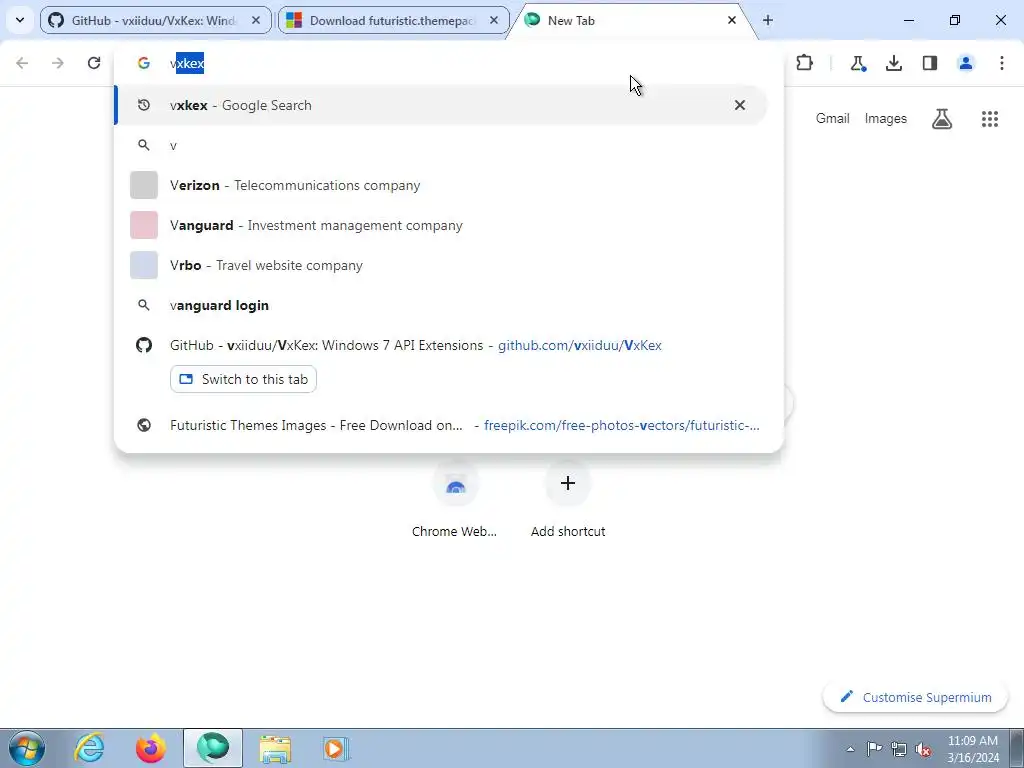
Task: Click the GitHub logo in suggestion row
Action: [x=144, y=345]
